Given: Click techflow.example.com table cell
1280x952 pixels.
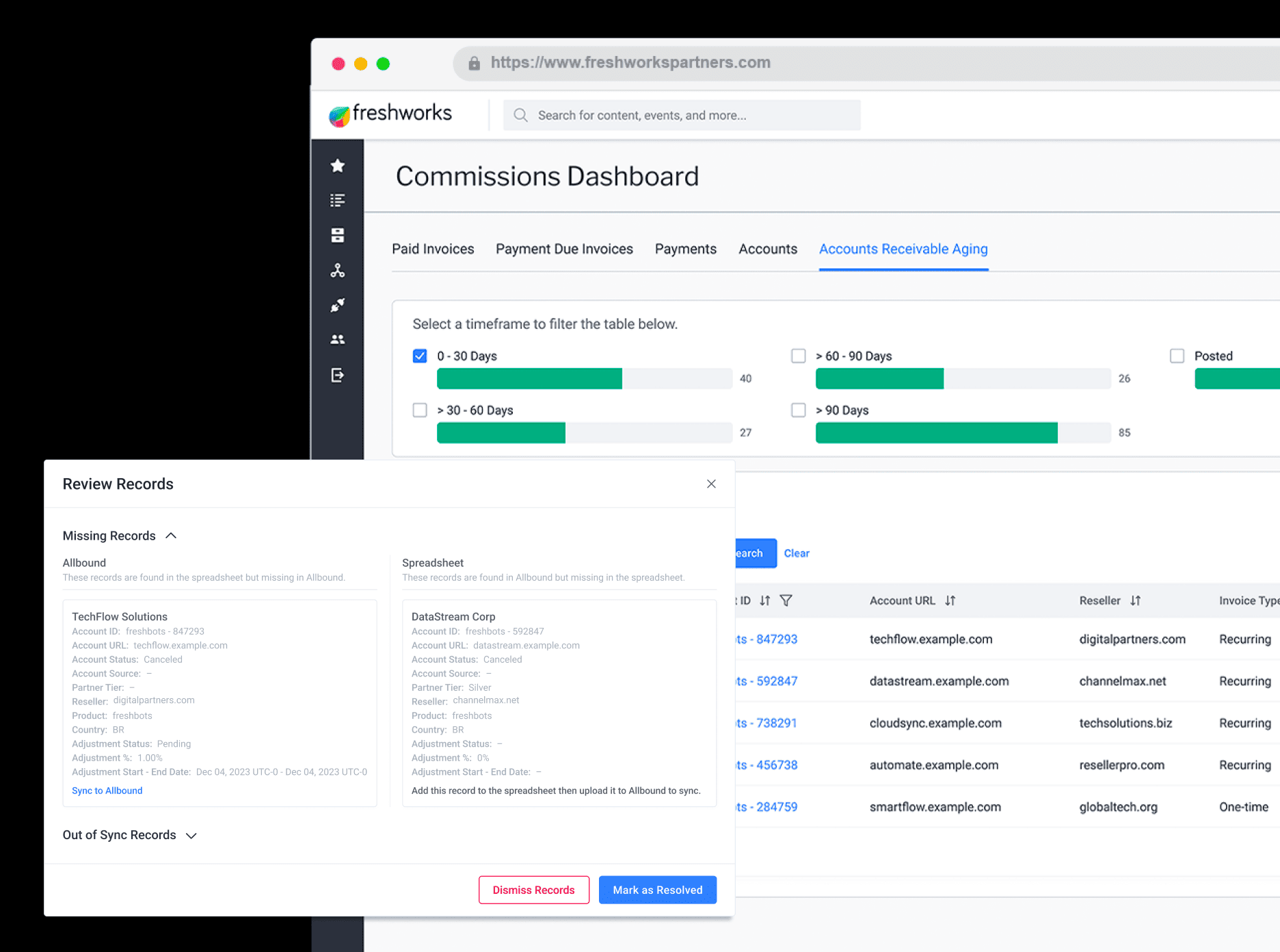Looking at the screenshot, I should point(931,639).
